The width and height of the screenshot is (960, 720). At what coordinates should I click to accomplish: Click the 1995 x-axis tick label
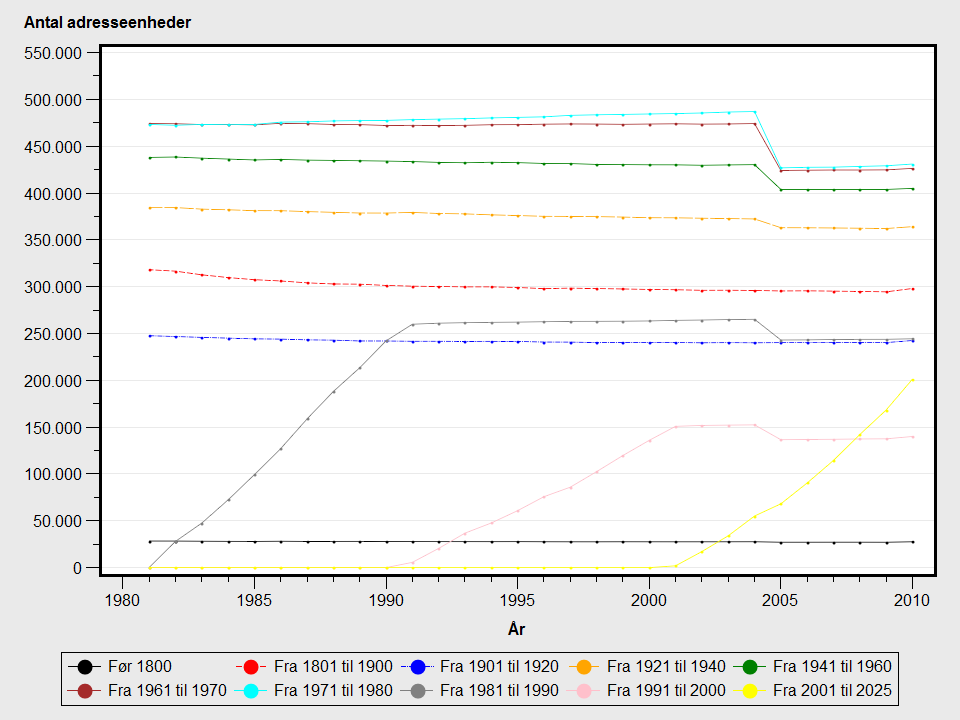pos(517,600)
